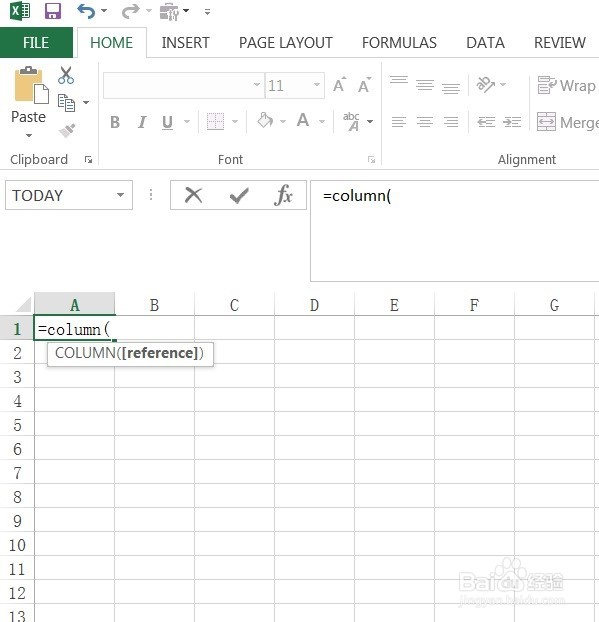Click the Cut scissors icon
This screenshot has height=622, width=599.
click(x=66, y=75)
